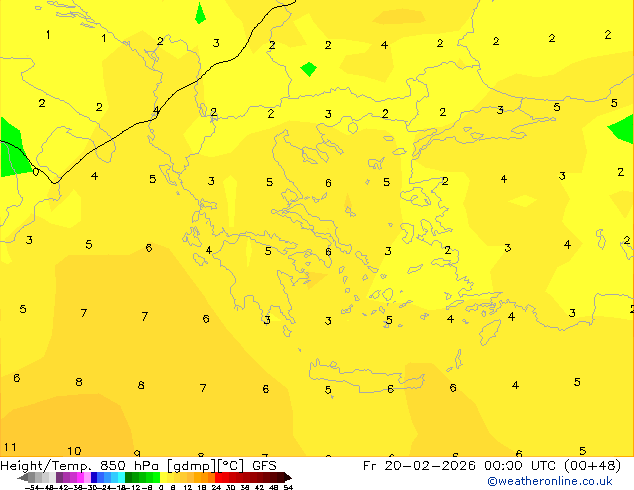This screenshot has height=490, width=634.
Task: Click the green diamond patch north of Greece
Action: [x=309, y=69]
